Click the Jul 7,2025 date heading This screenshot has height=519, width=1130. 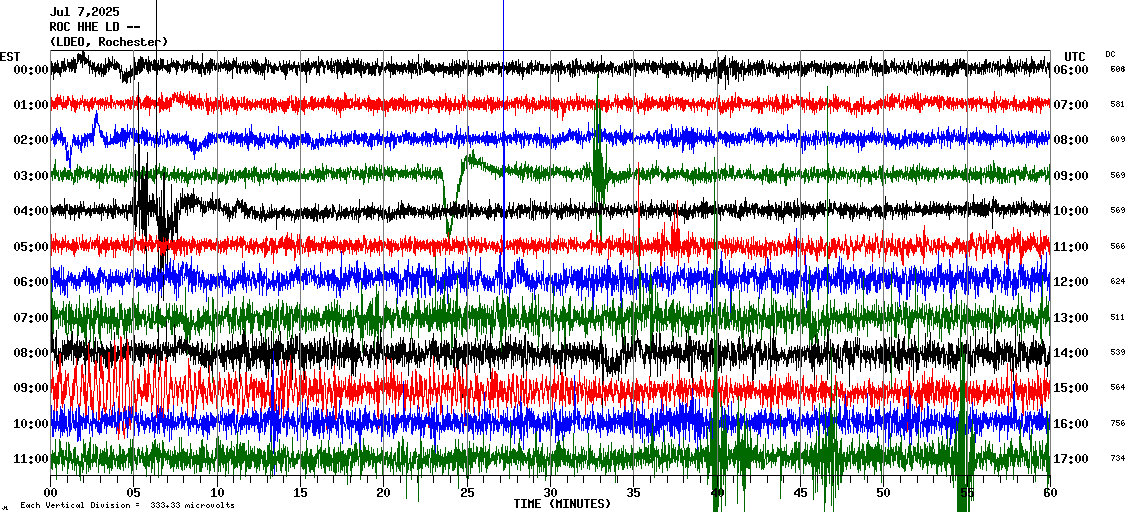(84, 13)
